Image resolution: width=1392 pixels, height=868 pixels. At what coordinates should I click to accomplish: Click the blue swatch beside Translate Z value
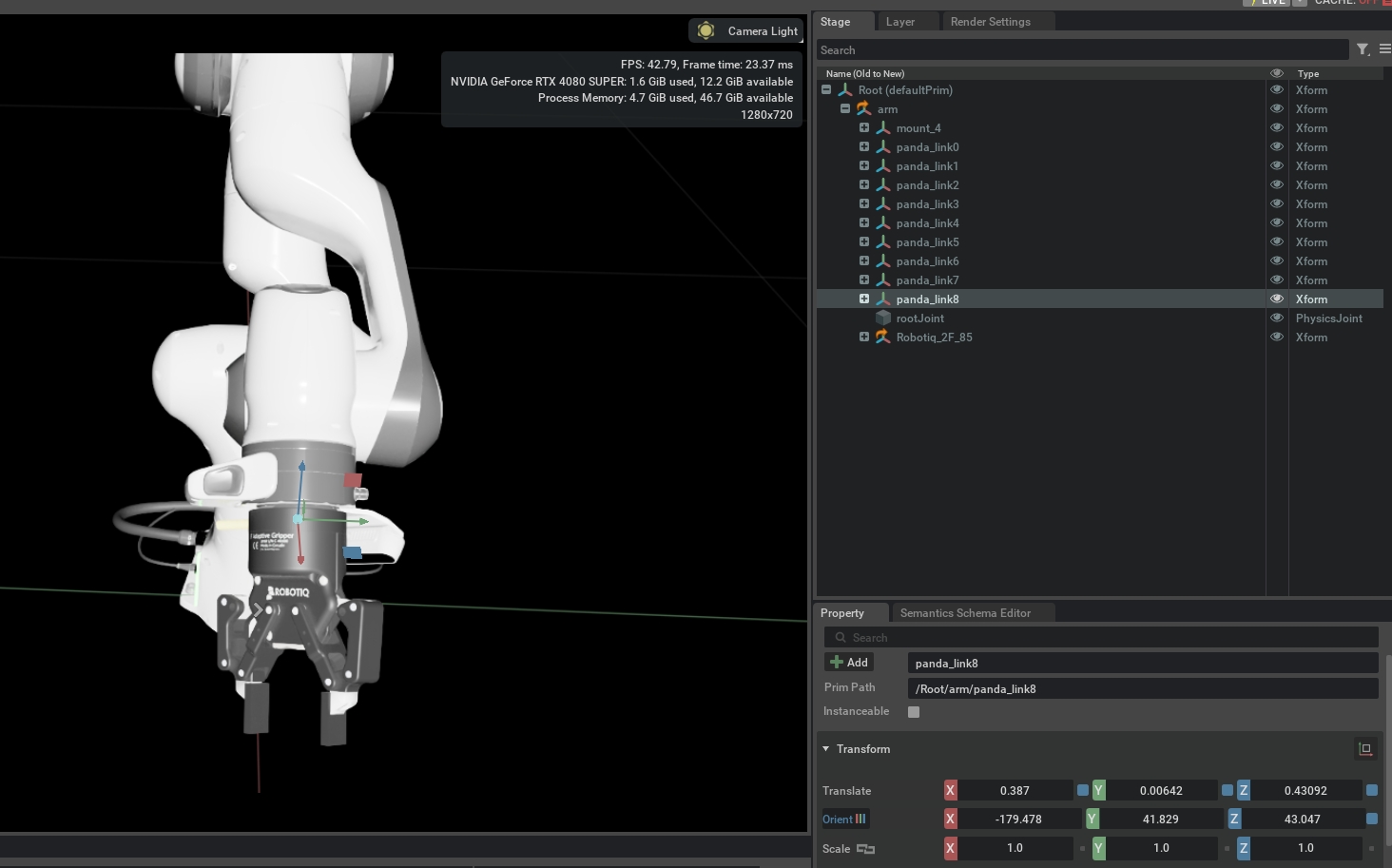[1372, 790]
